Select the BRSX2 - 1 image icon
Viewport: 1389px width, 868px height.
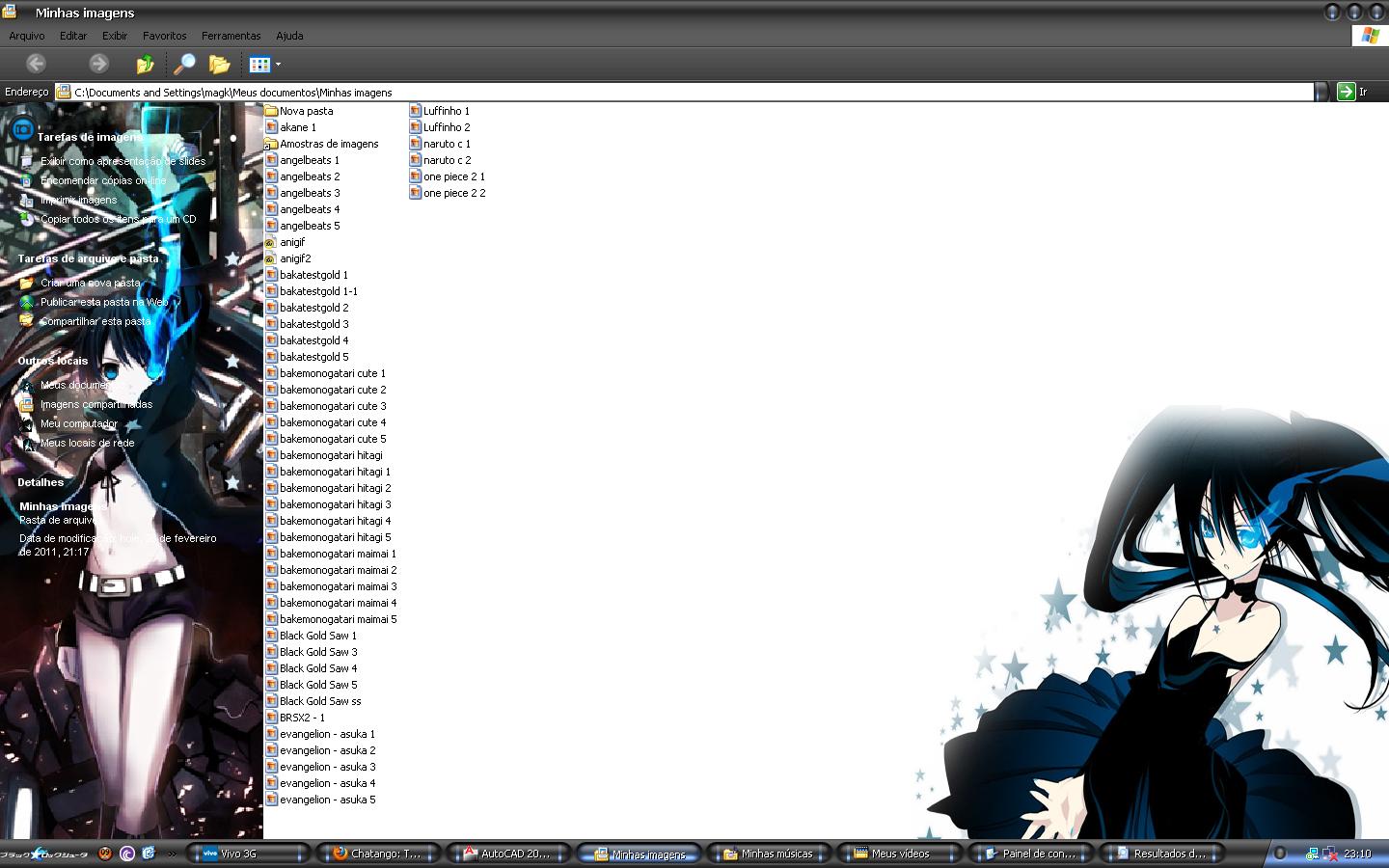[x=271, y=718]
